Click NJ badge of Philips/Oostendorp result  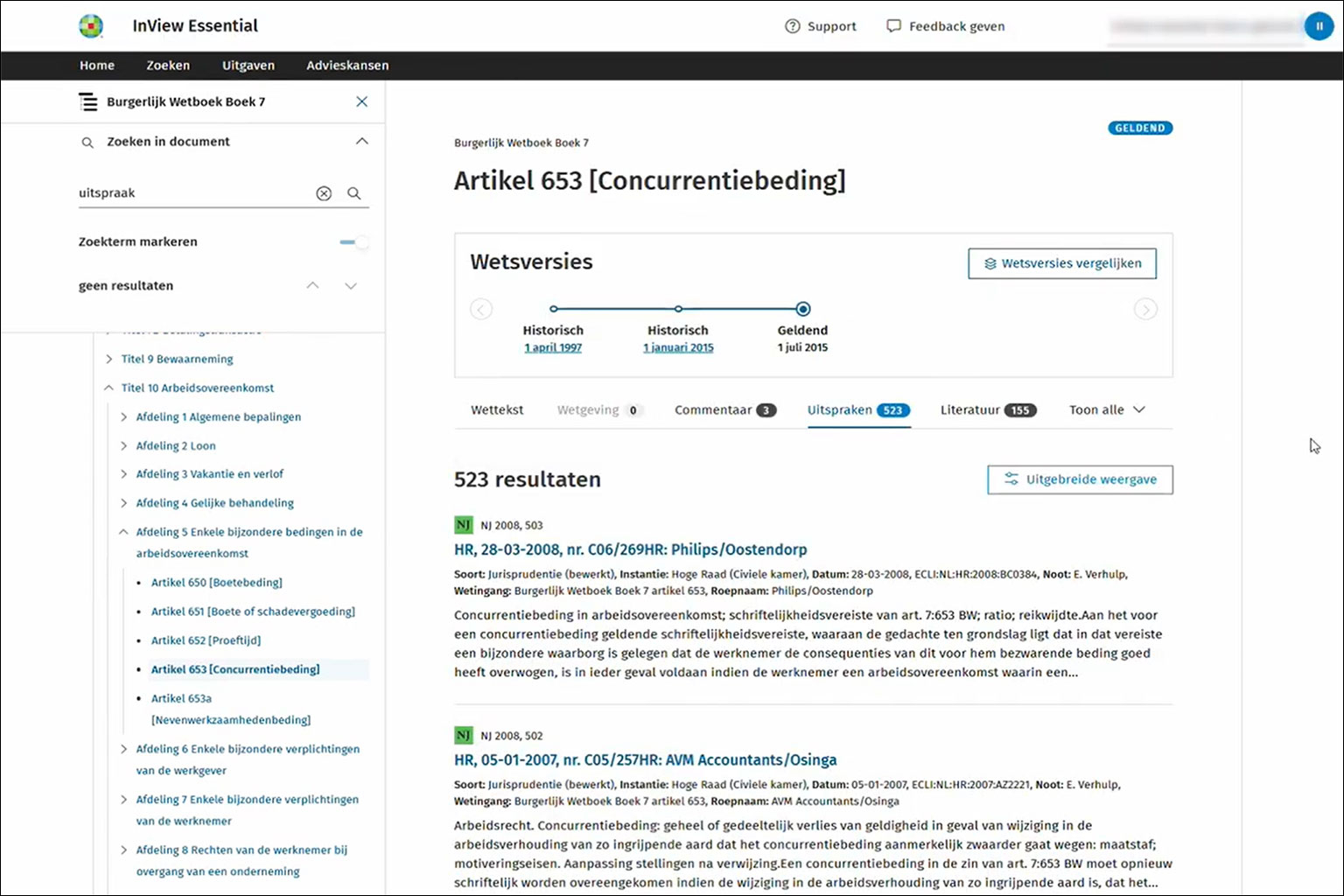463,525
